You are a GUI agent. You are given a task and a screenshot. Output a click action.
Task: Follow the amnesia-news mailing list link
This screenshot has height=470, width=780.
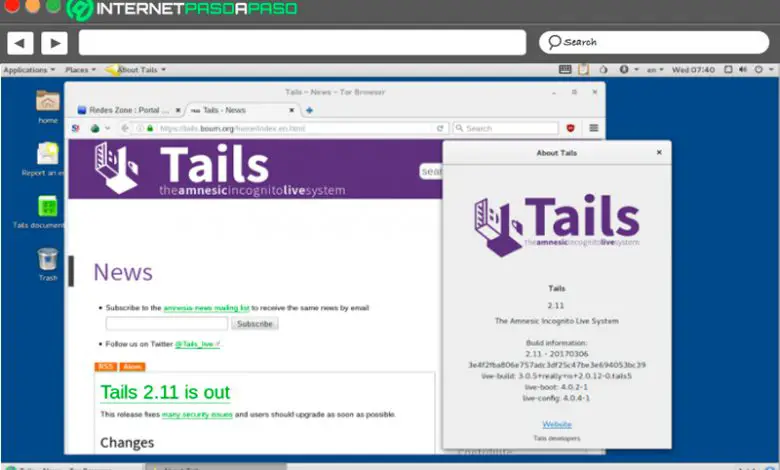point(206,308)
